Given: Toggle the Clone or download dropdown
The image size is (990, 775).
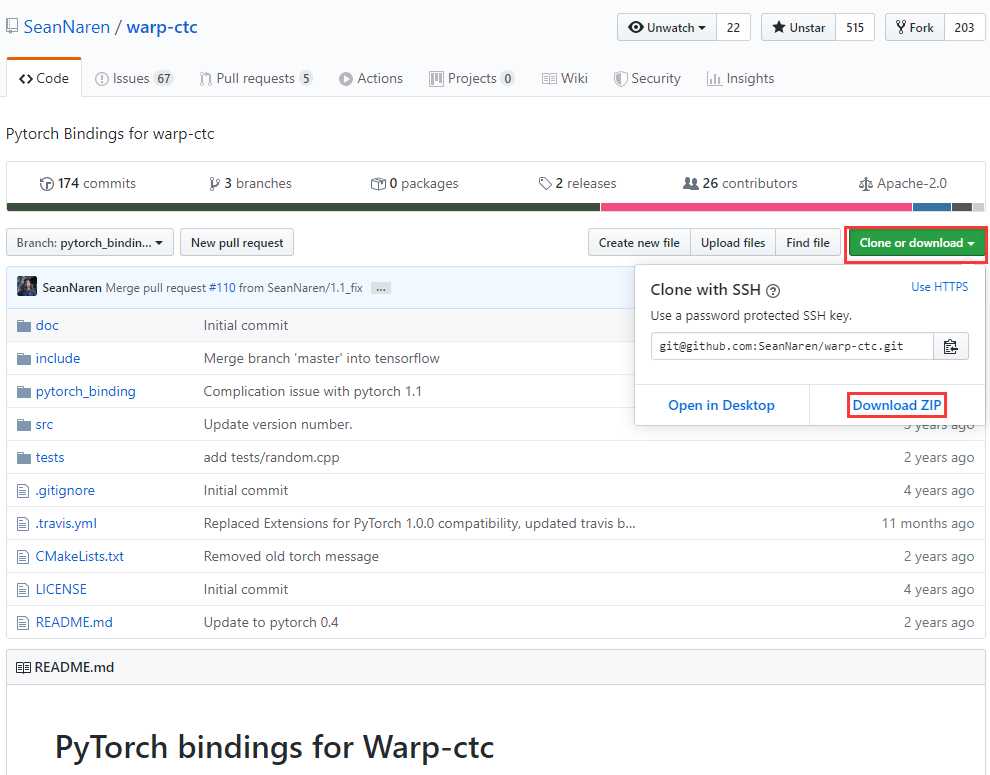Looking at the screenshot, I should 916,243.
